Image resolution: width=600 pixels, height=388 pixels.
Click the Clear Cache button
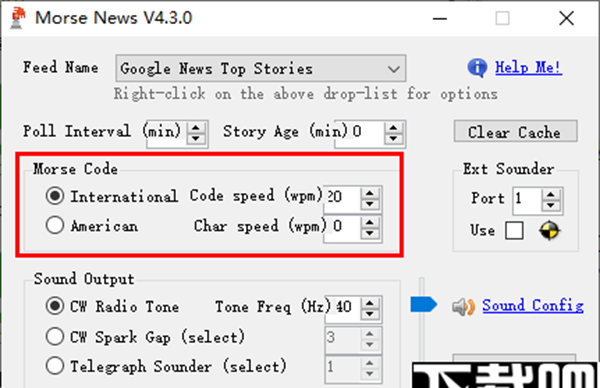tap(515, 132)
